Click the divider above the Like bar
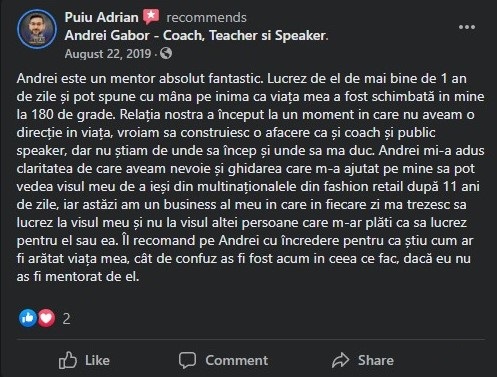The height and width of the screenshot is (377, 497). pos(251,340)
